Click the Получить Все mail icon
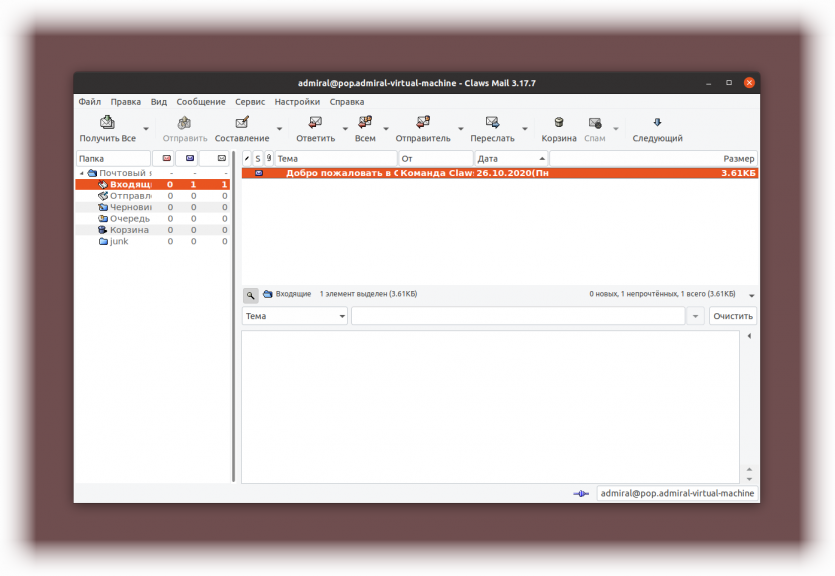The height and width of the screenshot is (576, 835). [x=108, y=122]
